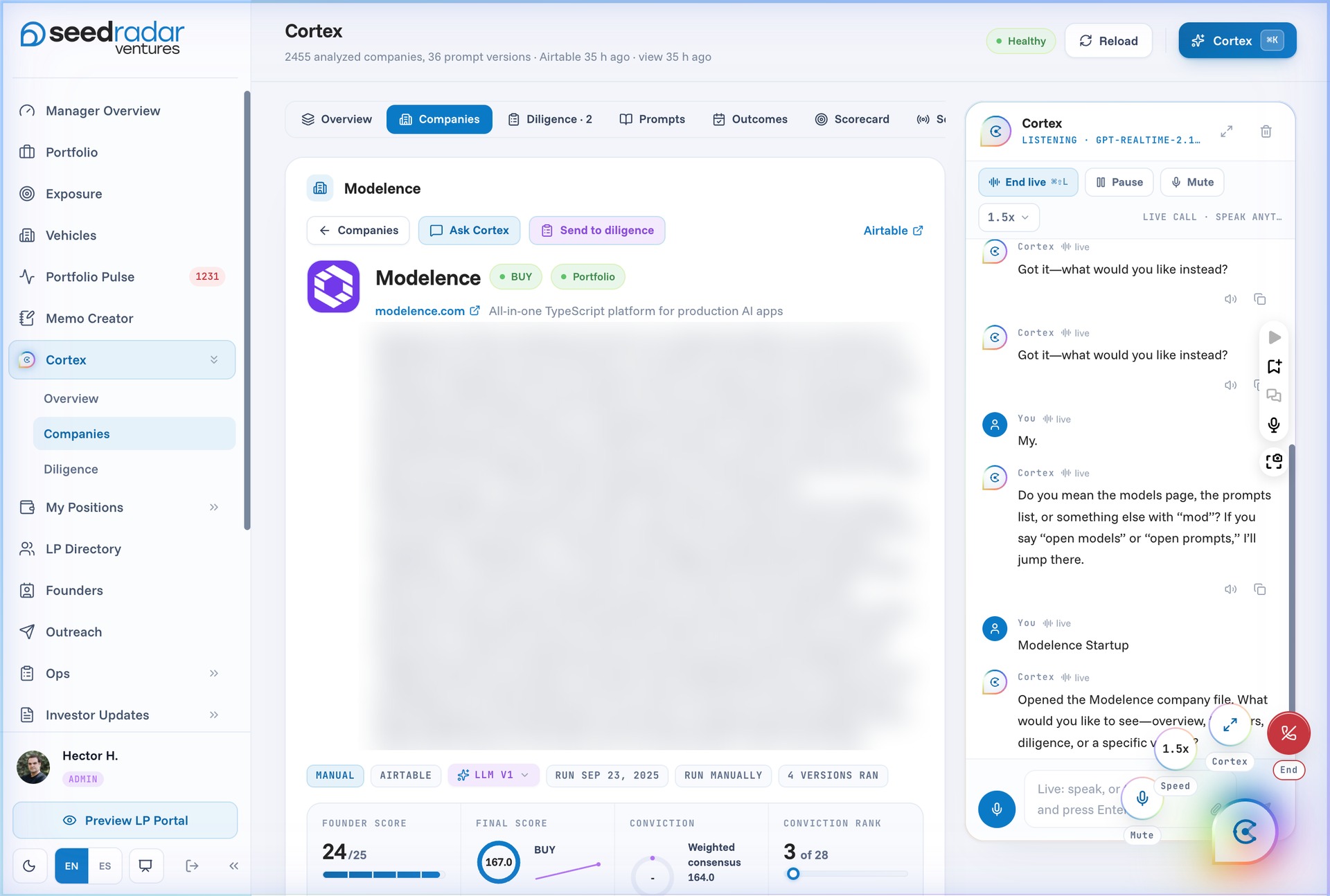Click the microphone icon in chat side toolbar
This screenshot has width=1330, height=896.
click(1274, 424)
